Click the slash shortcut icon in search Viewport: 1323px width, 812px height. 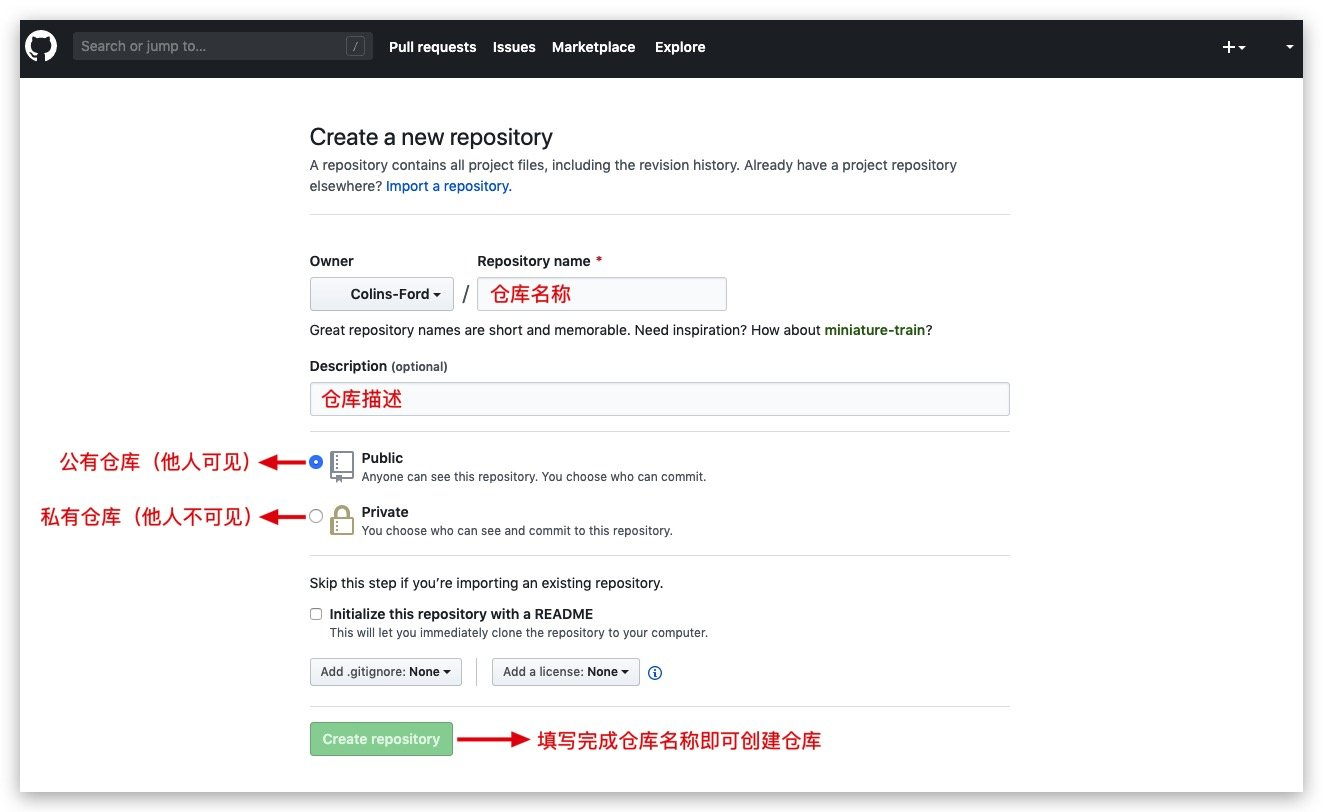[x=355, y=46]
